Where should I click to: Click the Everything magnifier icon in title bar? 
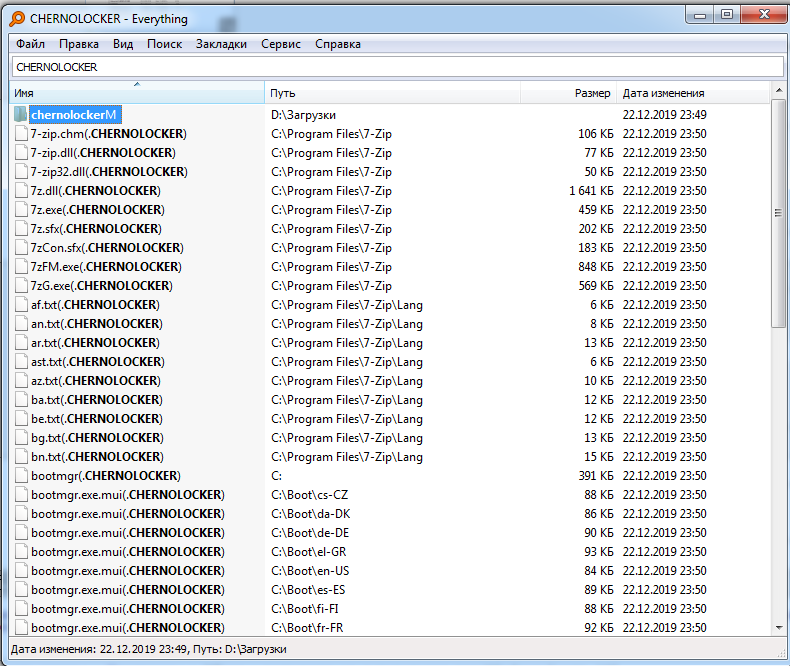click(17, 19)
